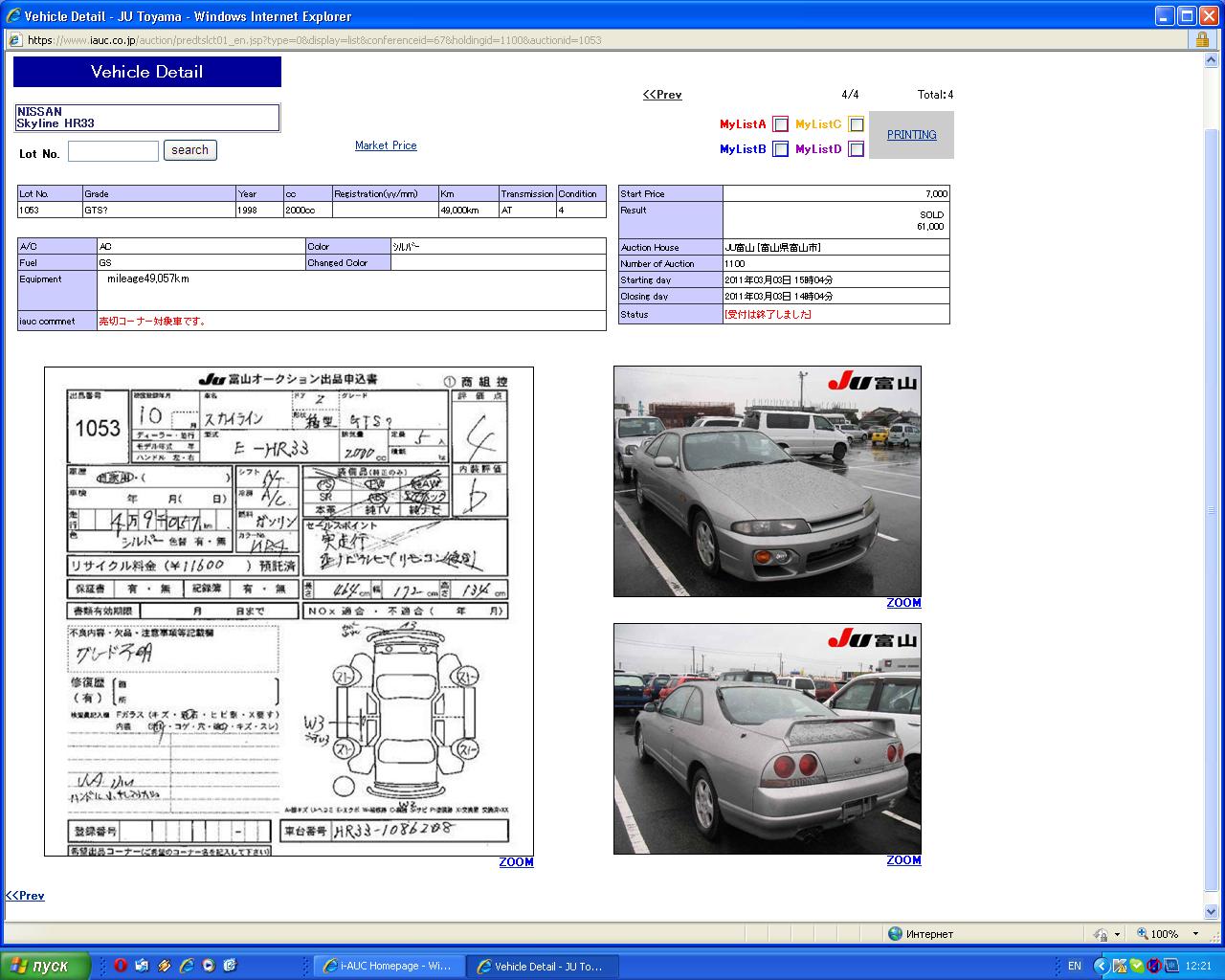Viewport: 1225px width, 980px height.
Task: Open the Start (пуск) menu
Action: [x=45, y=966]
